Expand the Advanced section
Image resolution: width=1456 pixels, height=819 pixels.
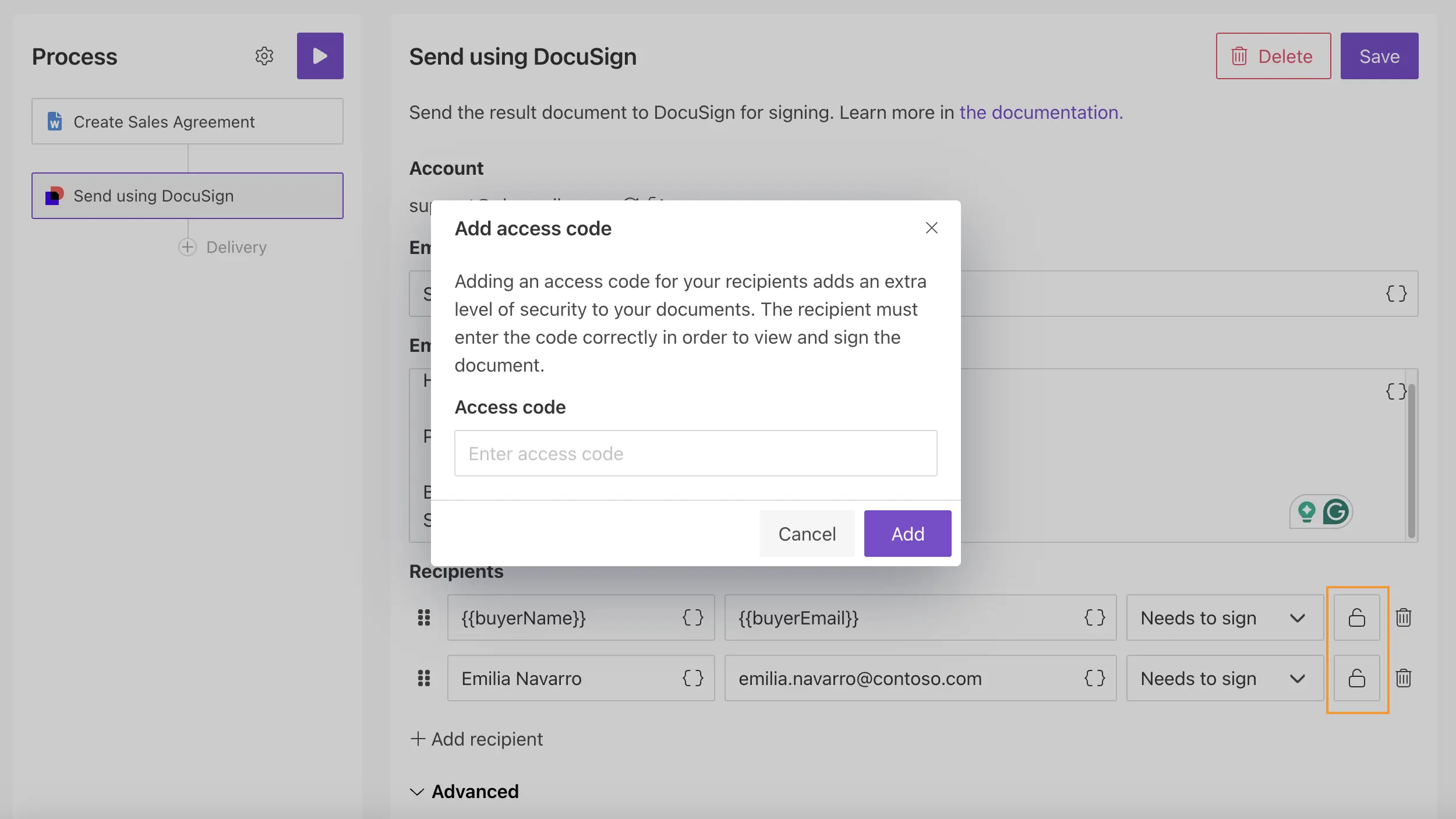(464, 792)
